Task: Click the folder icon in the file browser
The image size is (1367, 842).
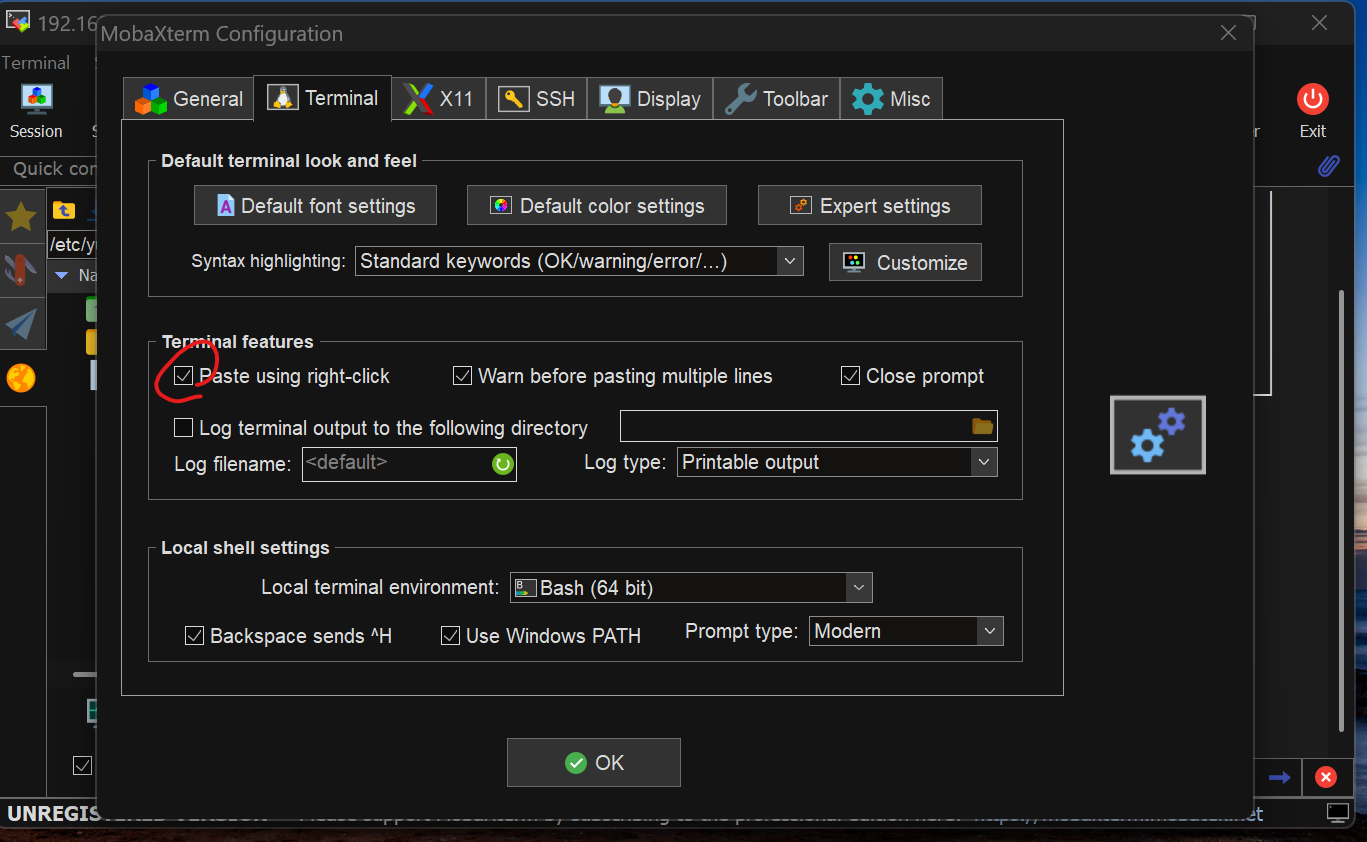Action: [x=64, y=210]
